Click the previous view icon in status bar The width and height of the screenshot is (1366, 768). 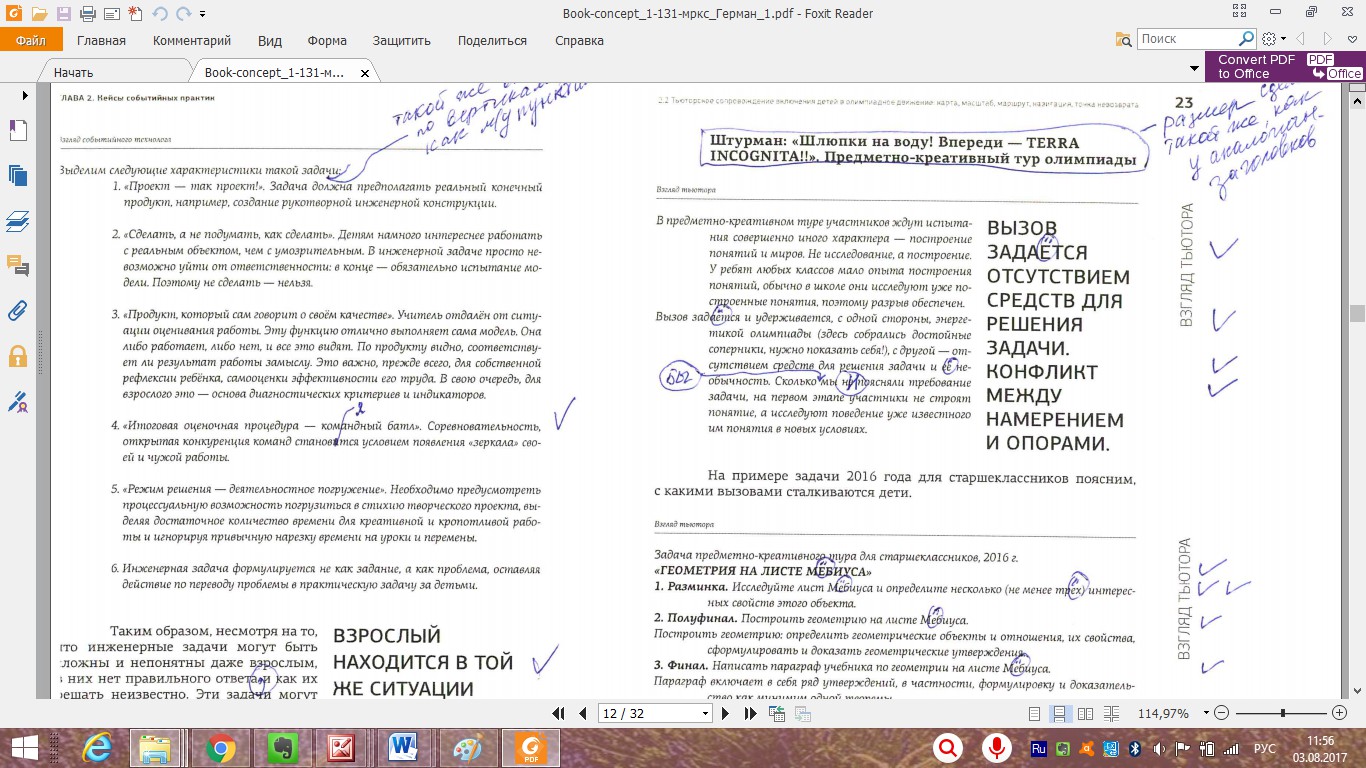tap(777, 713)
